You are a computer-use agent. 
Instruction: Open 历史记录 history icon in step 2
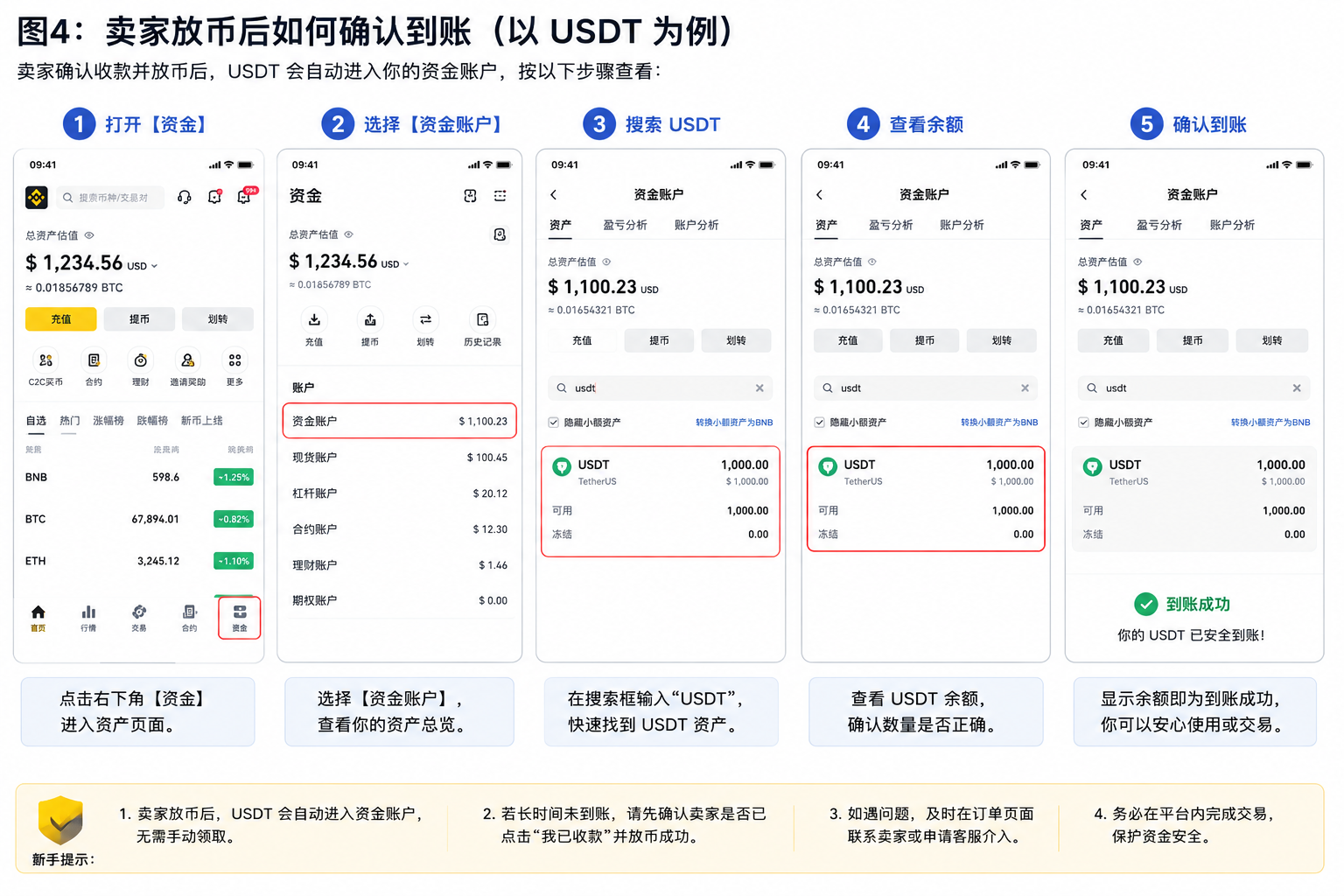[482, 319]
